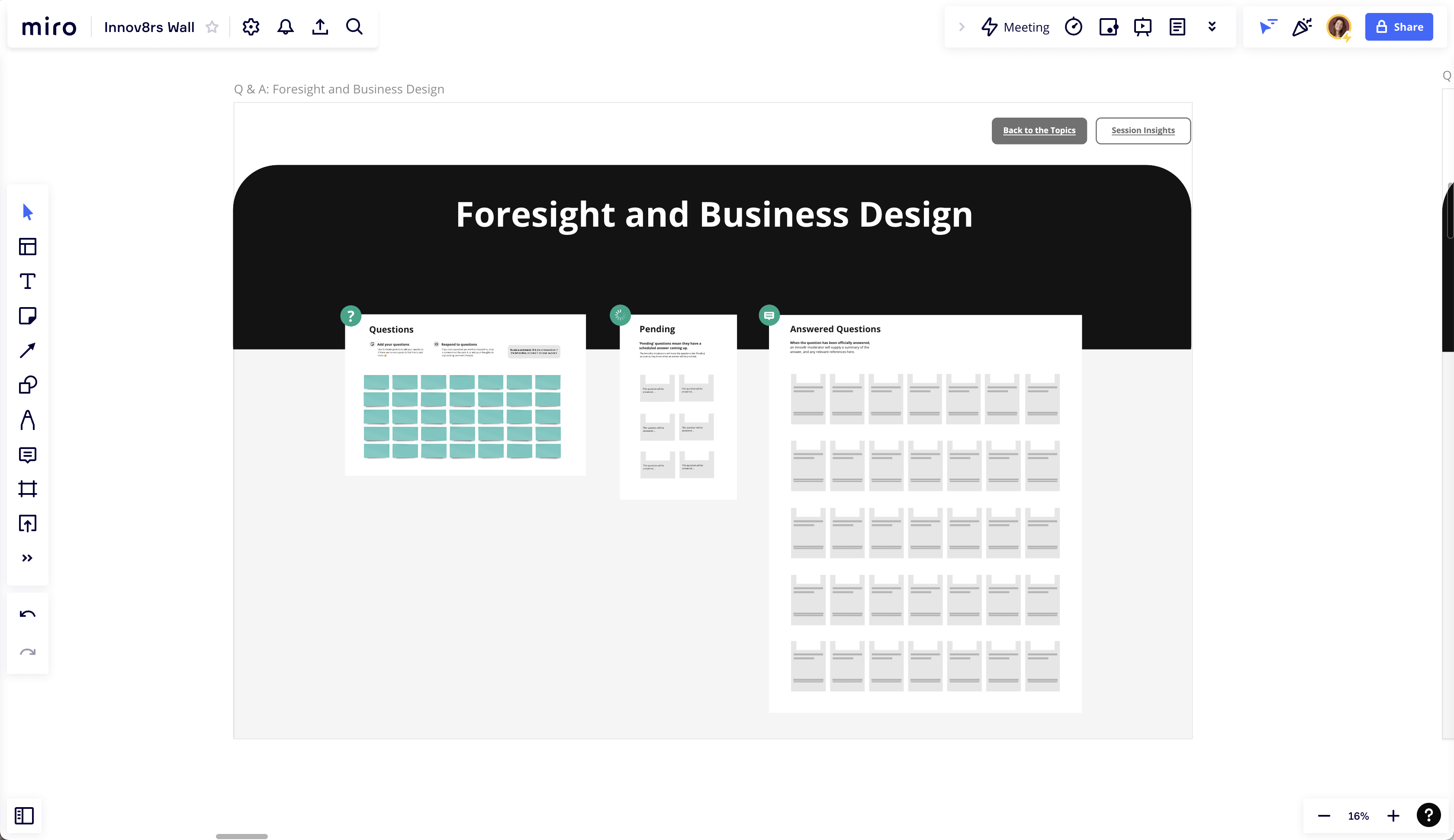1454x840 pixels.
Task: Select the Text tool
Action: click(27, 282)
